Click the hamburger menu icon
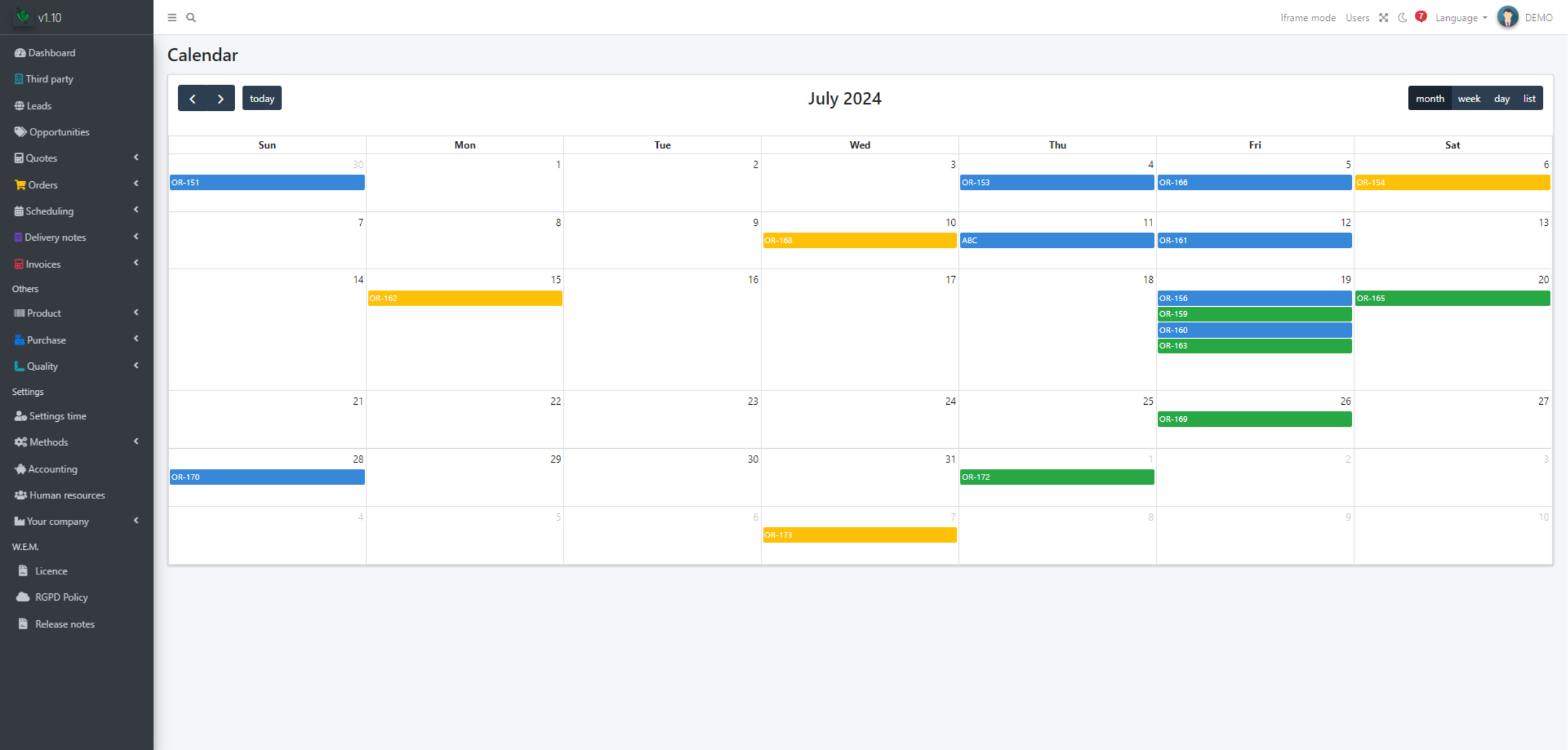The height and width of the screenshot is (750, 1568). (172, 17)
